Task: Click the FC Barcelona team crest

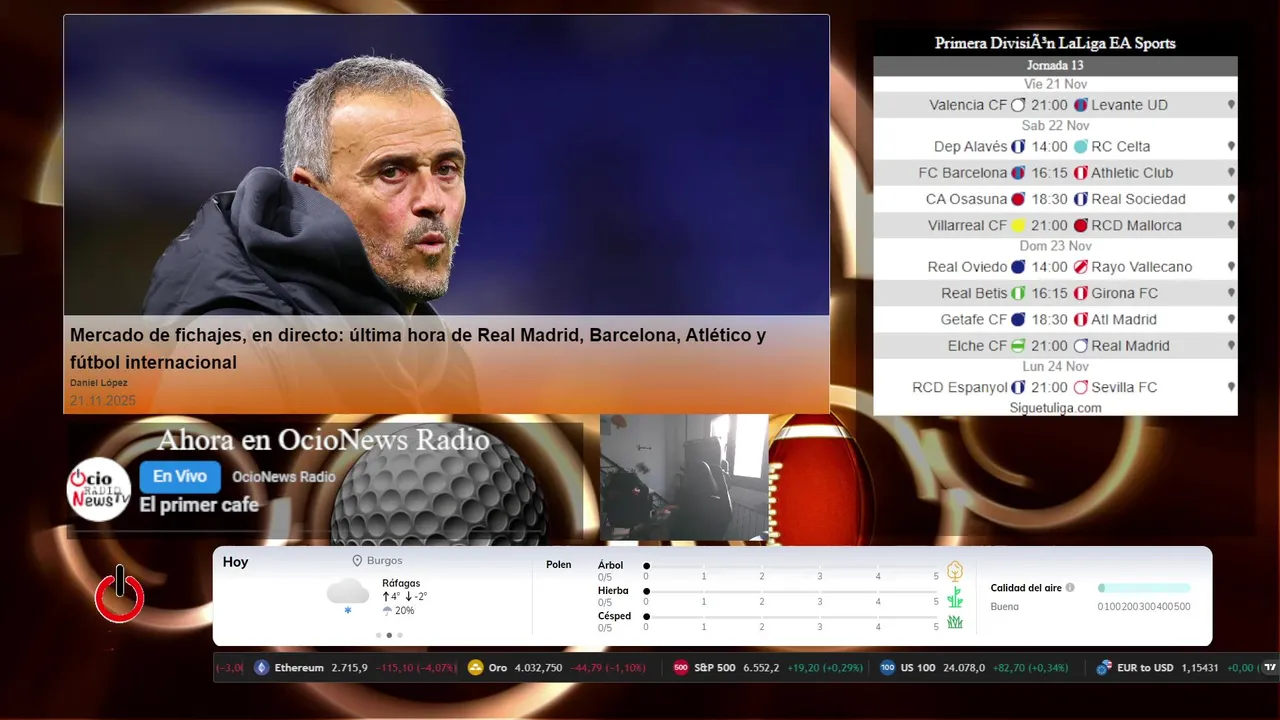Action: pos(1018,173)
